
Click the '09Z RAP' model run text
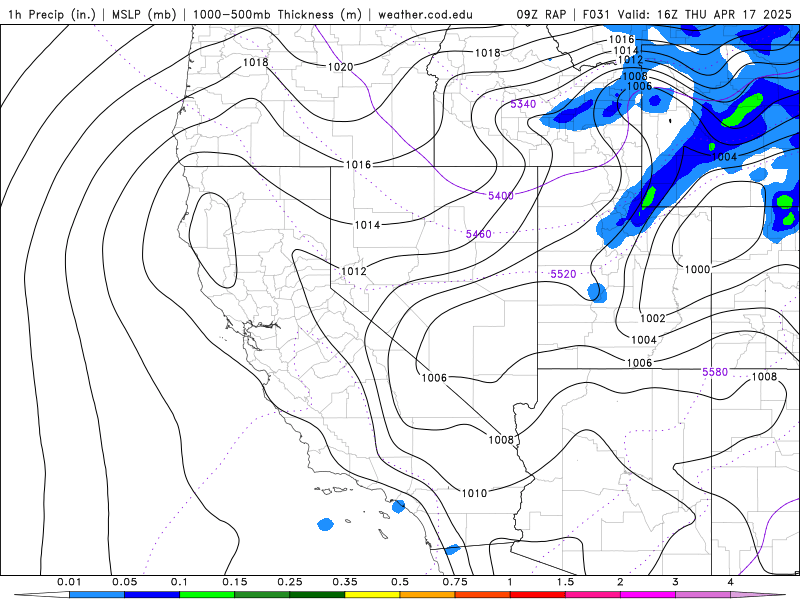(541, 14)
